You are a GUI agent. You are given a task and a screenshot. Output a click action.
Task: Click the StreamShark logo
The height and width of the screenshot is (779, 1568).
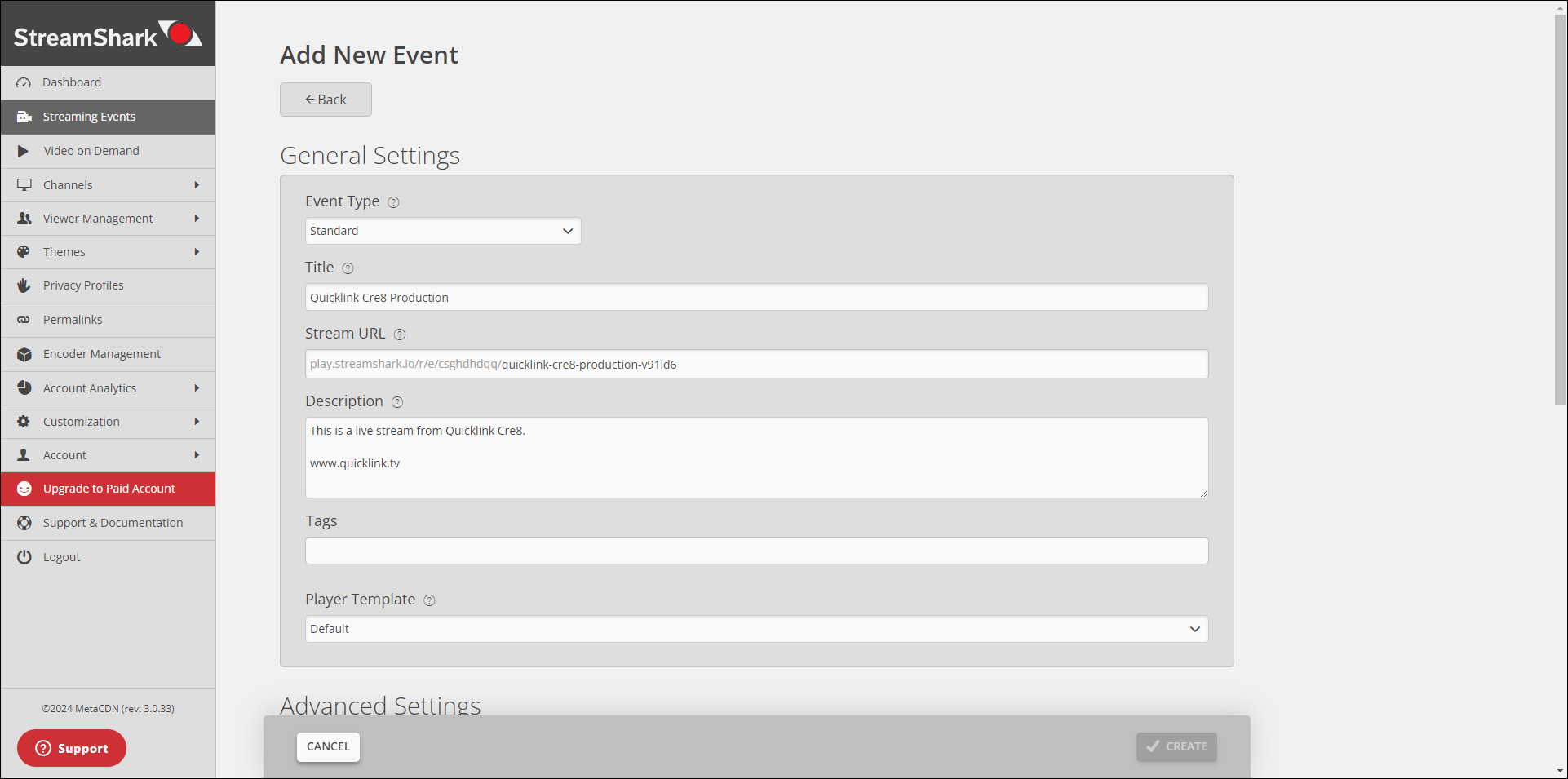(108, 35)
